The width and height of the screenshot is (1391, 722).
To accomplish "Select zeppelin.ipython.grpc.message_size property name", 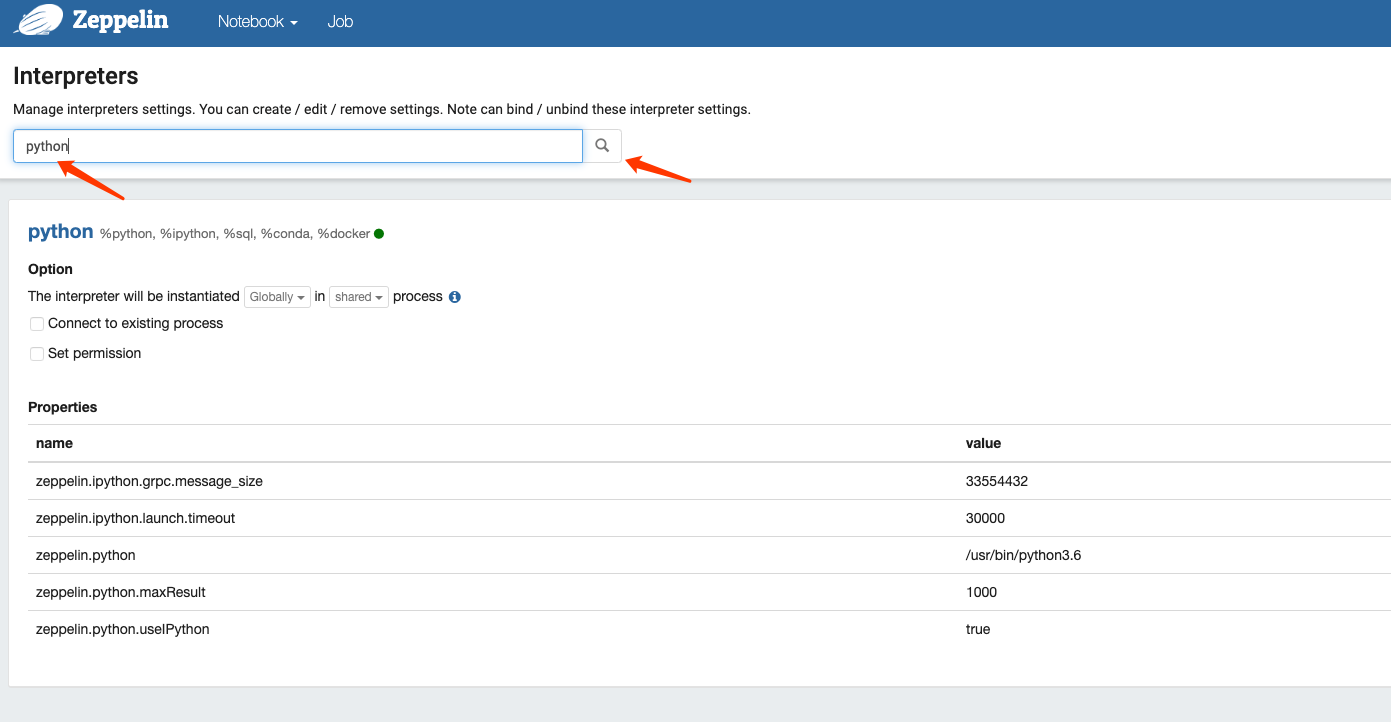I will (x=149, y=481).
